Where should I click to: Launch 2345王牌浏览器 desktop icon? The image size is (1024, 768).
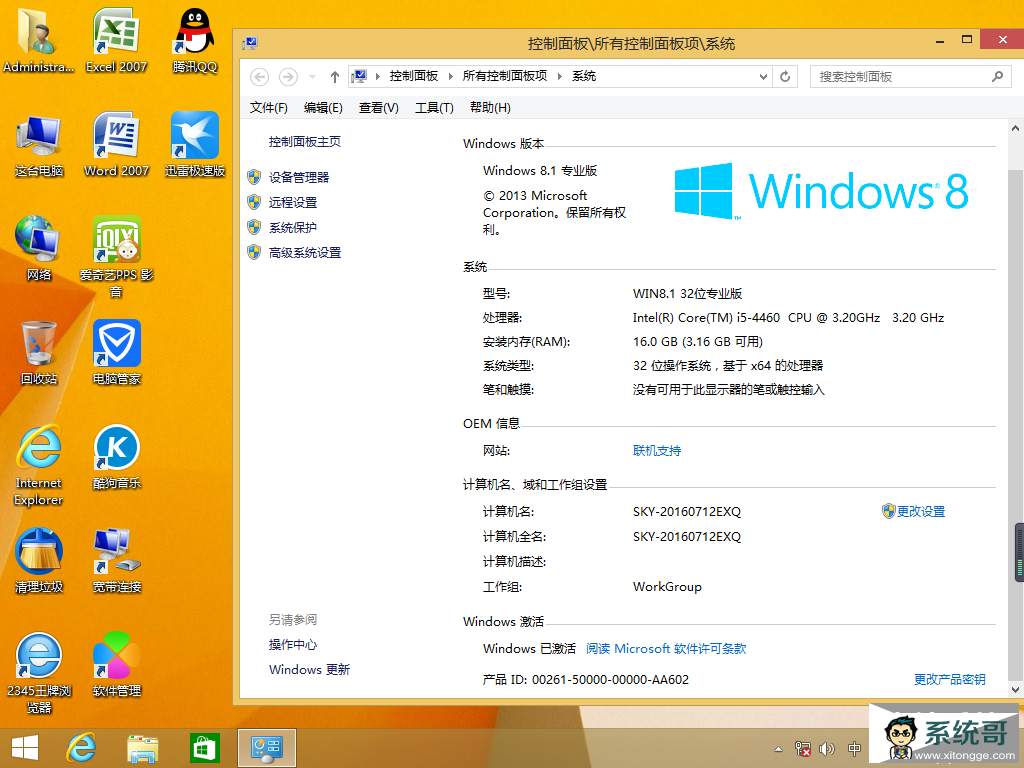(x=39, y=673)
